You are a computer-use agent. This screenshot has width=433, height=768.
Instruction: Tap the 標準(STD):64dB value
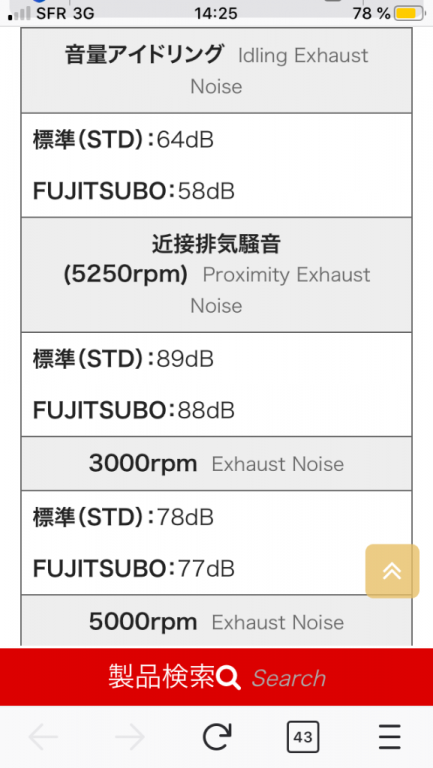point(123,140)
